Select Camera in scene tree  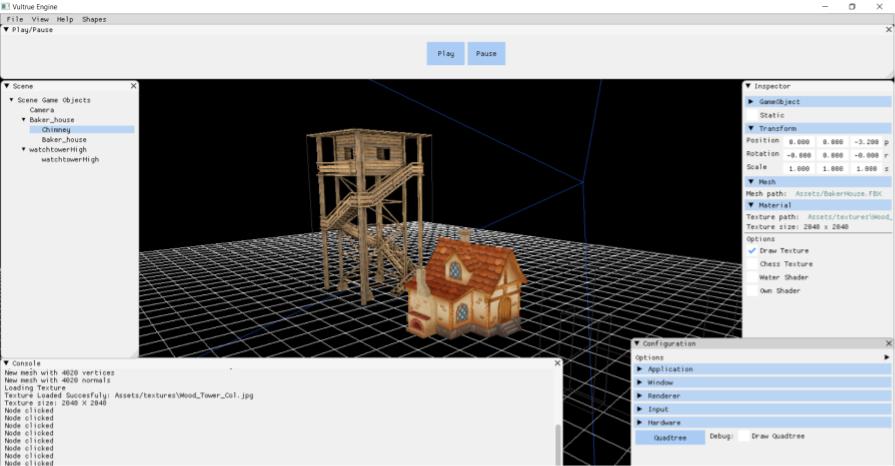[42, 110]
